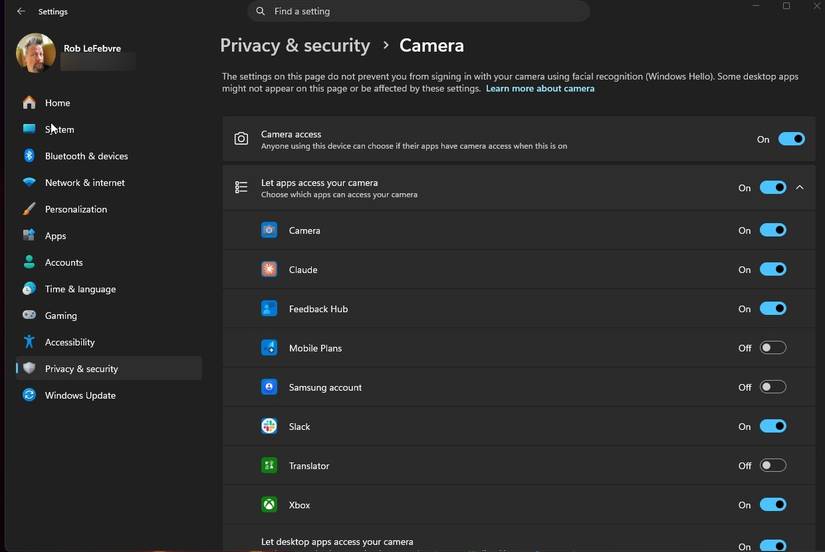Click Rob LeFebvre profile picture
The height and width of the screenshot is (552, 825).
(x=36, y=53)
